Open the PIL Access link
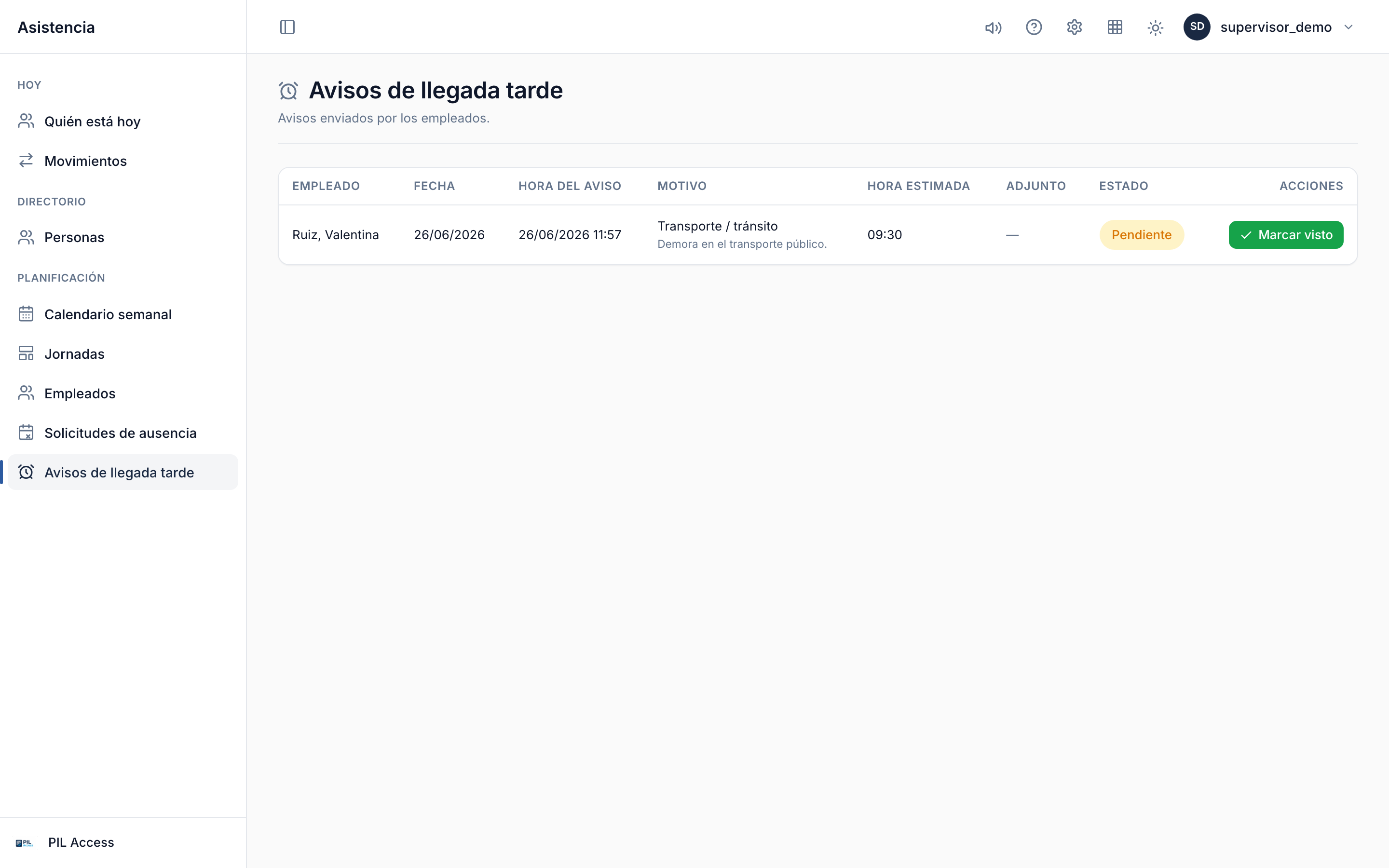Image resolution: width=1389 pixels, height=868 pixels. pos(81,842)
